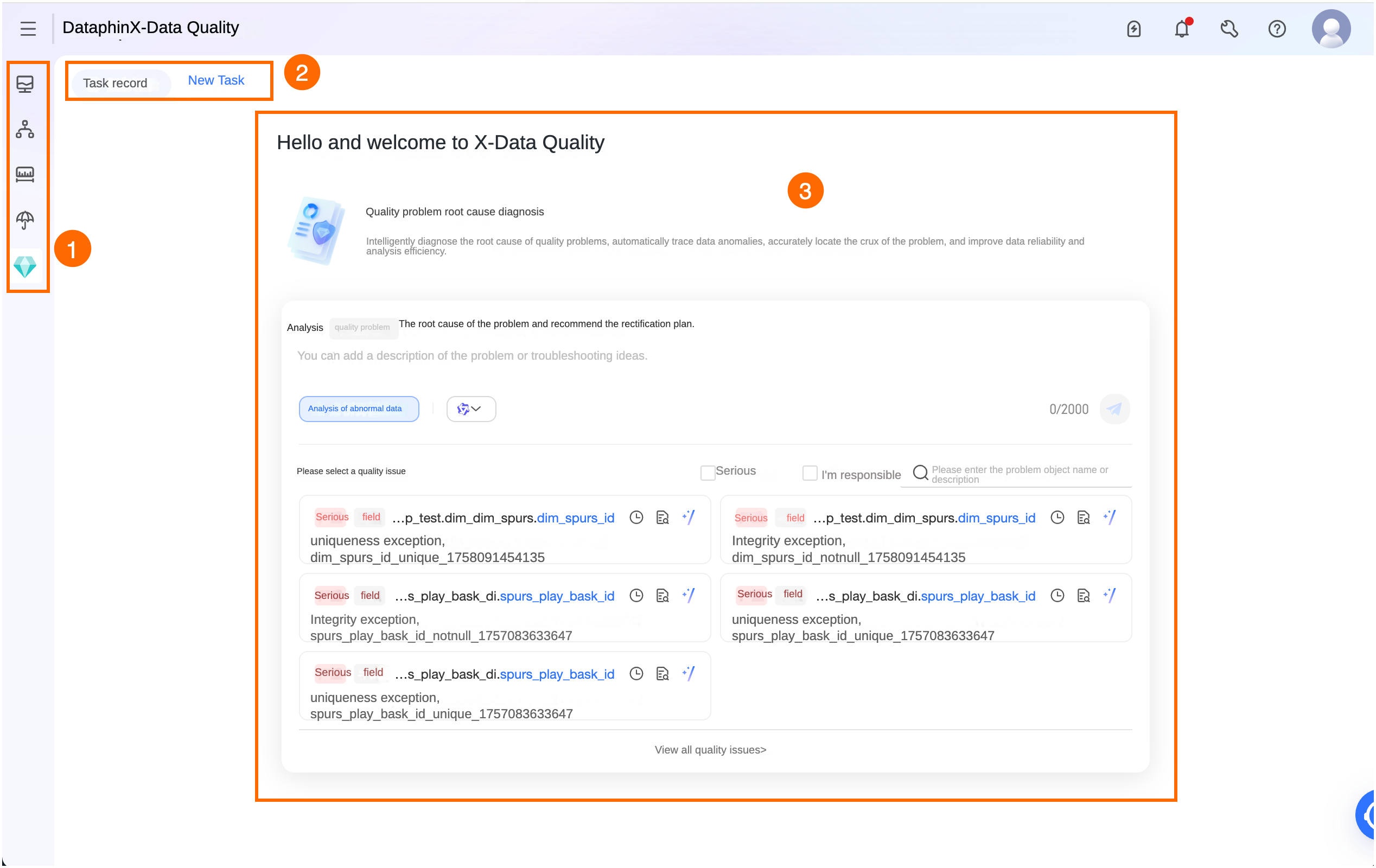This screenshot has width=1376, height=868.
Task: Select the diamond icon in sidebar
Action: pos(25,266)
